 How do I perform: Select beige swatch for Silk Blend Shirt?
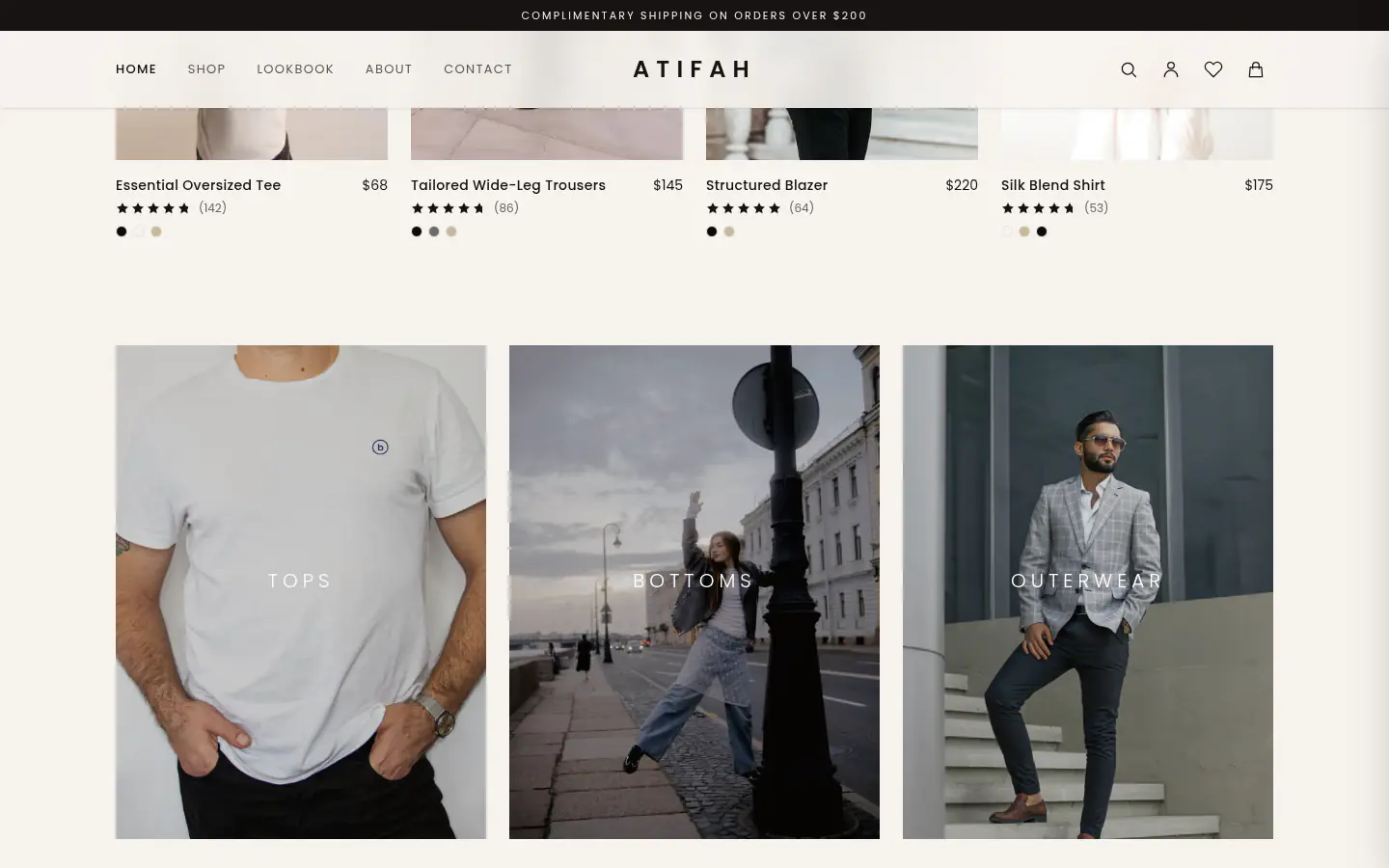point(1024,231)
